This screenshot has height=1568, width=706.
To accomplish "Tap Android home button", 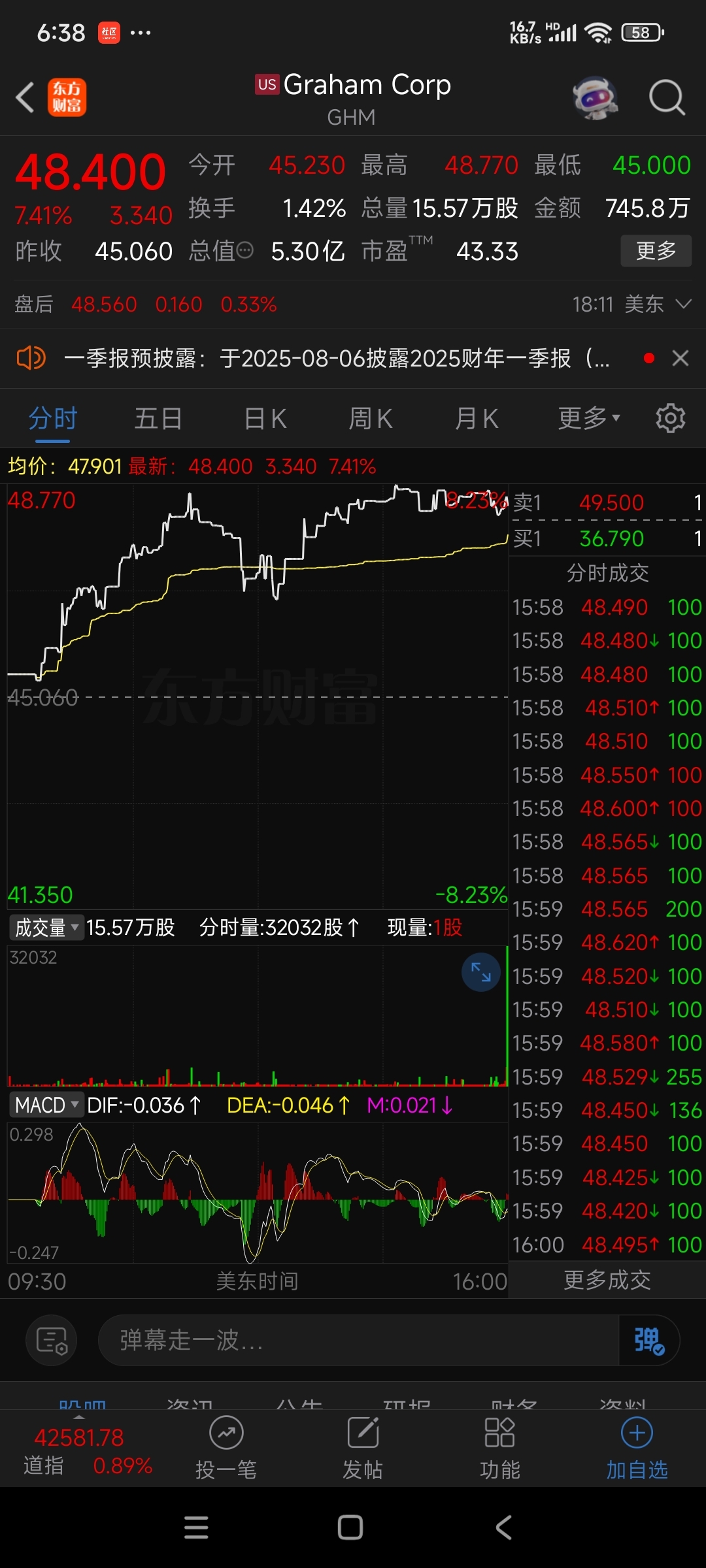I will [350, 1527].
